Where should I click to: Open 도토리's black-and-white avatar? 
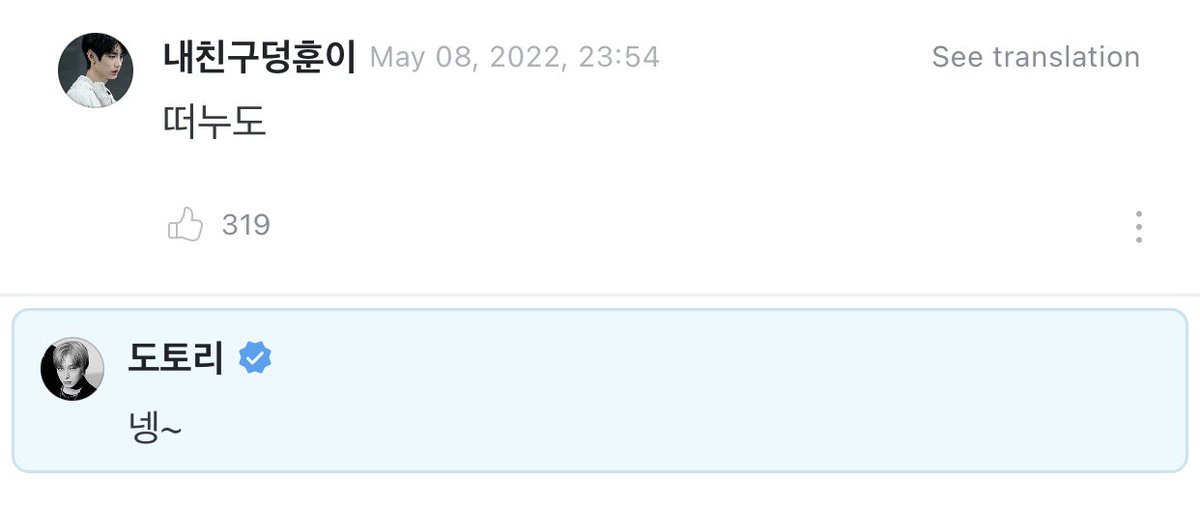(x=72, y=370)
